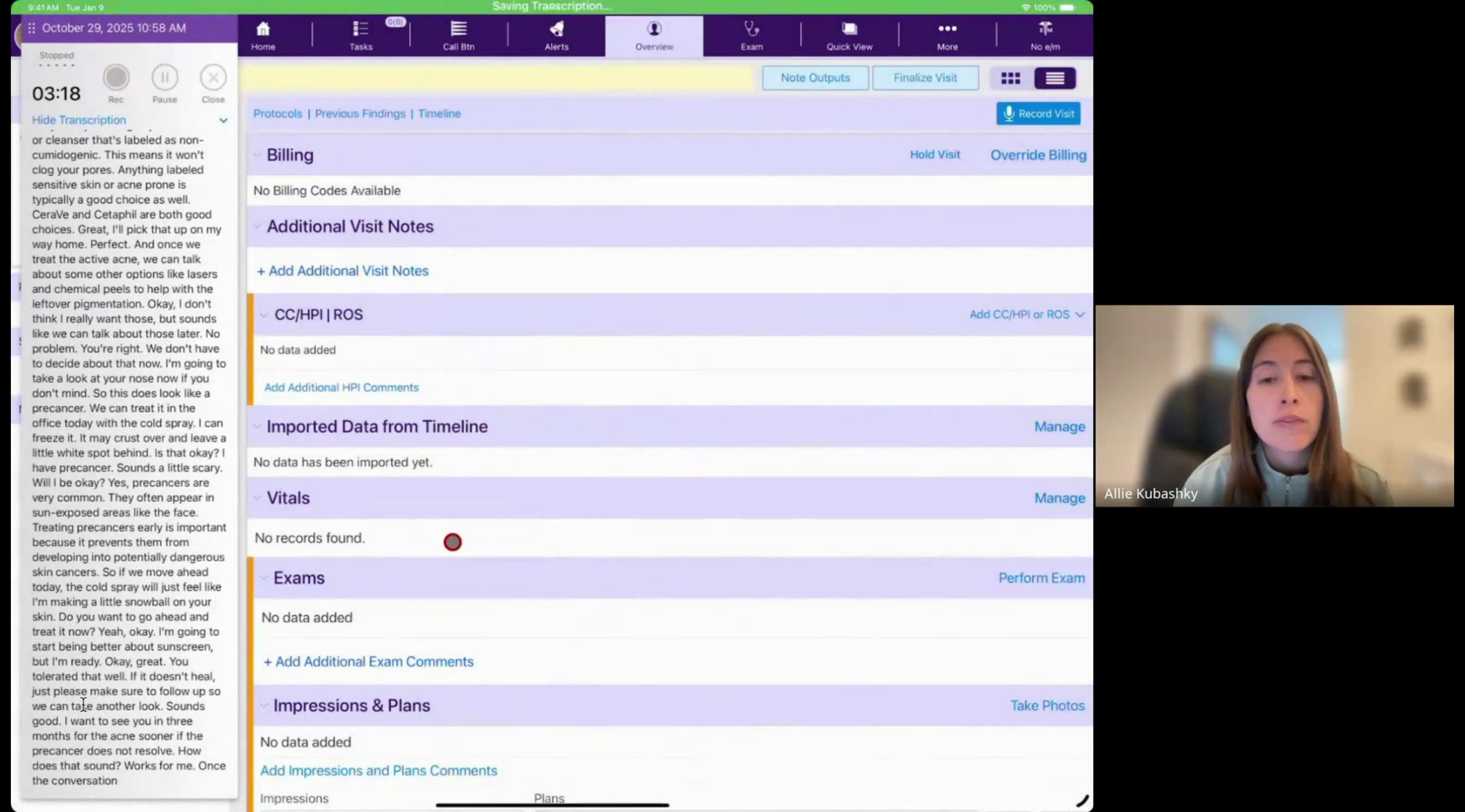Tap the Plans column header

[549, 798]
